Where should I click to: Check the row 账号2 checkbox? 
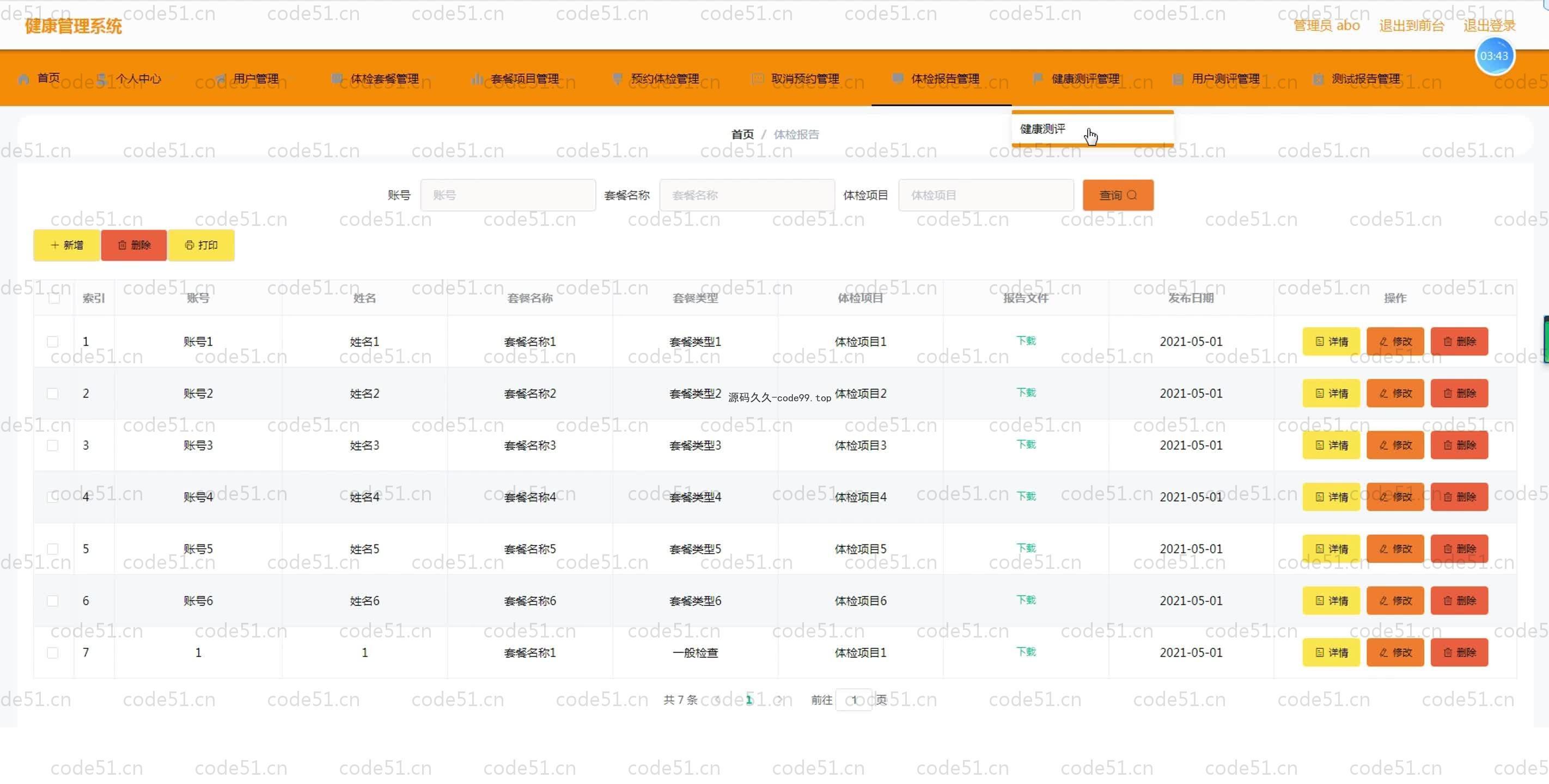click(x=53, y=393)
